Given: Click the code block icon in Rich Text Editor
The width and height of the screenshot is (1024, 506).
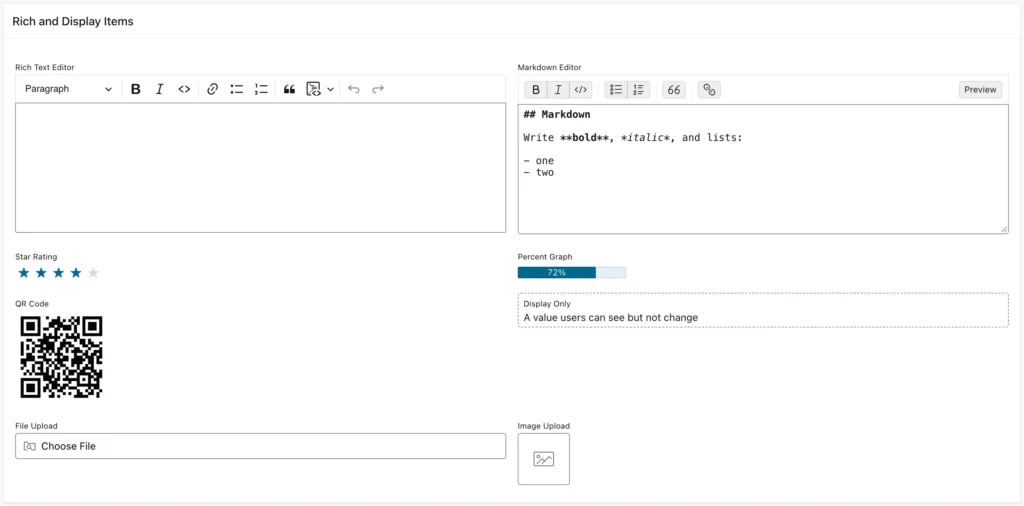Looking at the screenshot, I should 314,89.
